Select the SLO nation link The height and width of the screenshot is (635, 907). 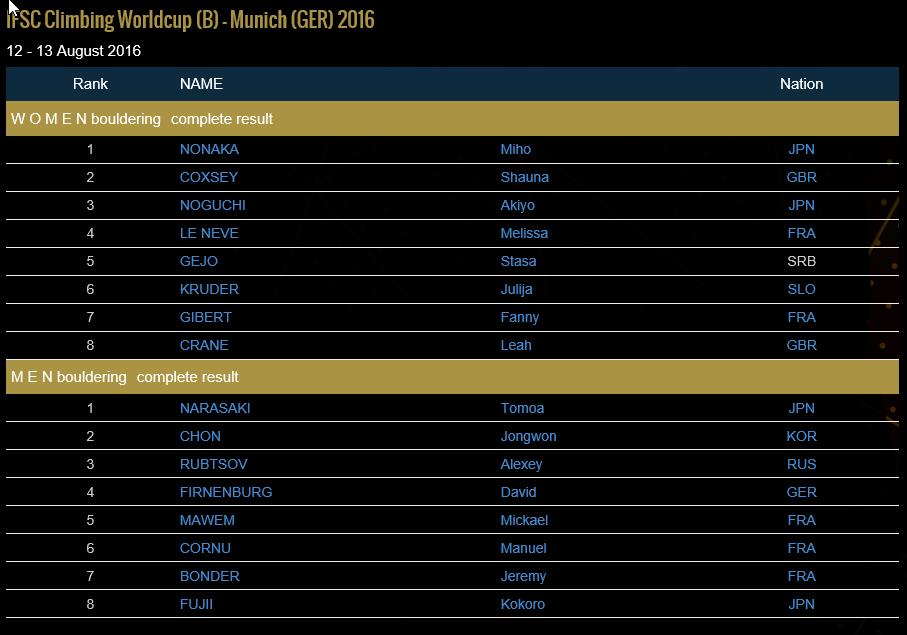(x=801, y=289)
